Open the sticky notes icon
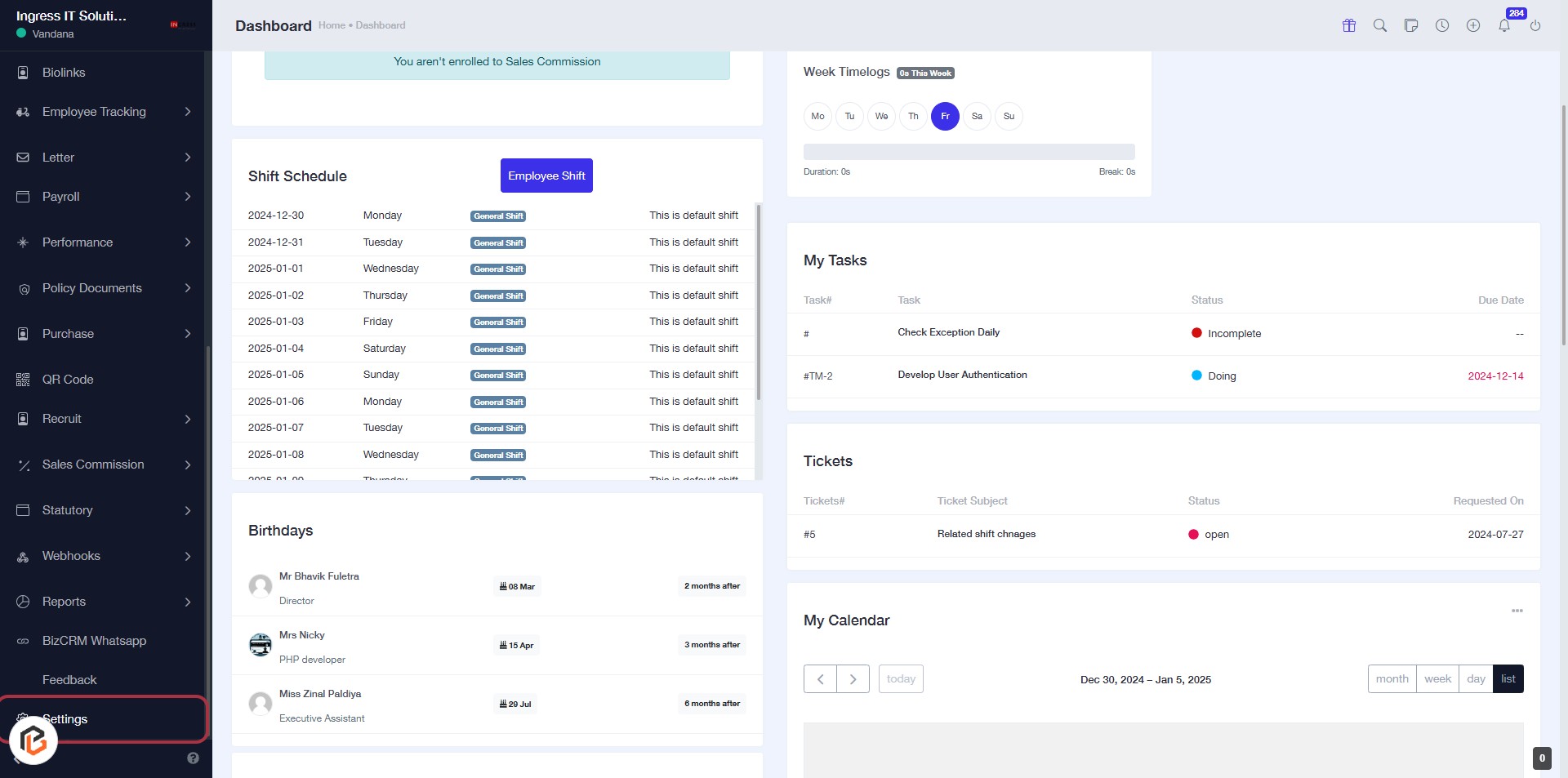 1411,25
